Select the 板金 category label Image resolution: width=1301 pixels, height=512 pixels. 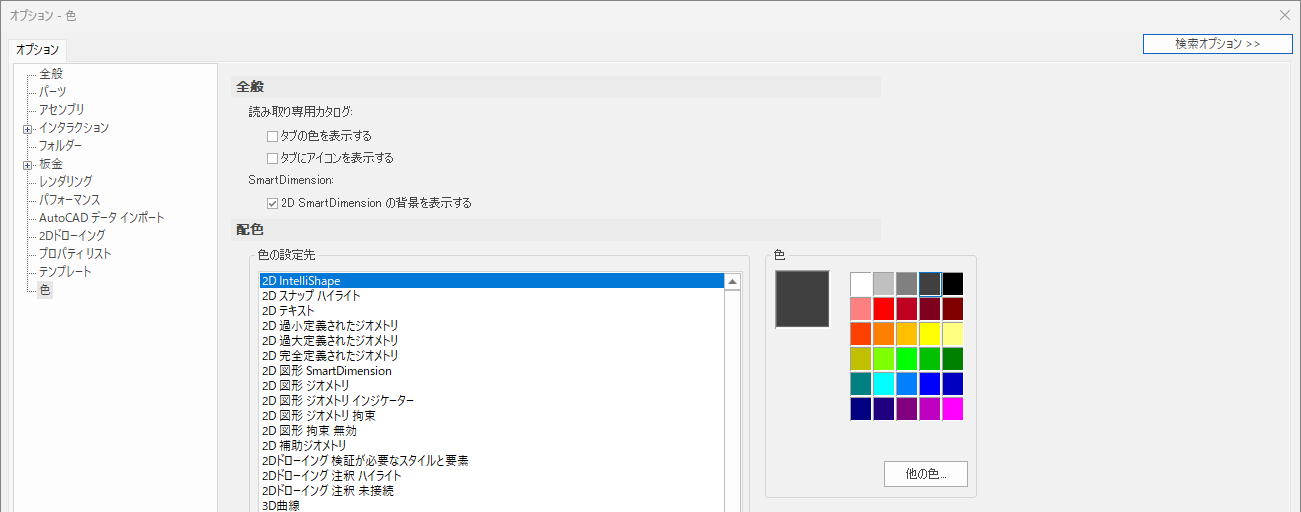point(51,164)
